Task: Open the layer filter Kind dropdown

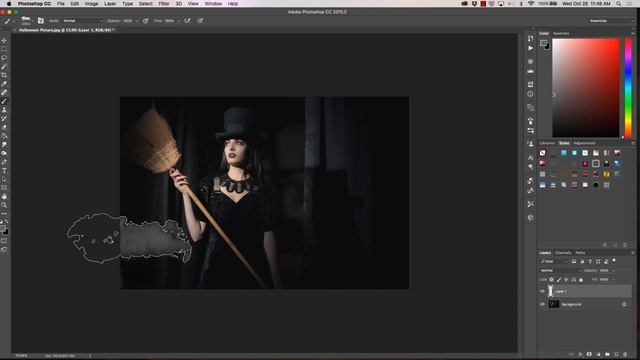Action: pyautogui.click(x=554, y=261)
